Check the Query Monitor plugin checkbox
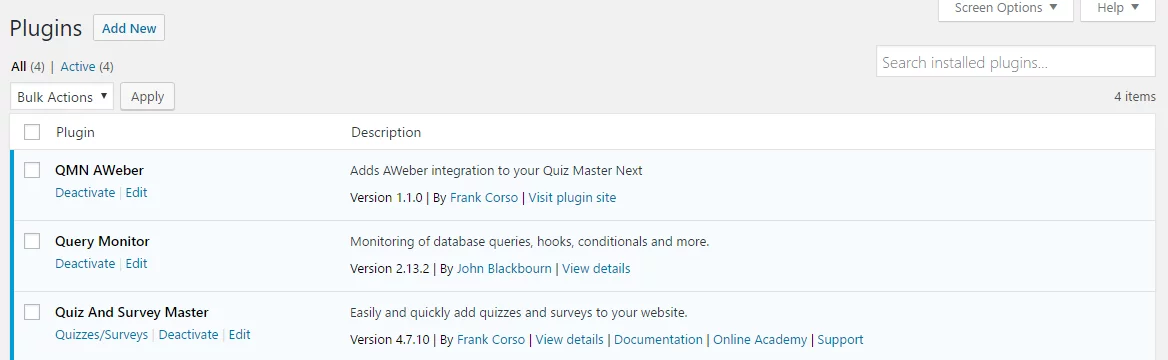The image size is (1168, 360). pos(32,241)
